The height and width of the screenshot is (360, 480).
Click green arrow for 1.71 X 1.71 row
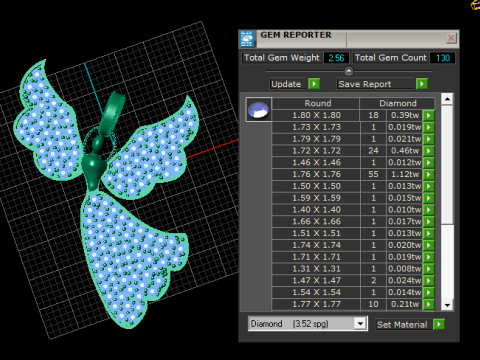[429, 257]
